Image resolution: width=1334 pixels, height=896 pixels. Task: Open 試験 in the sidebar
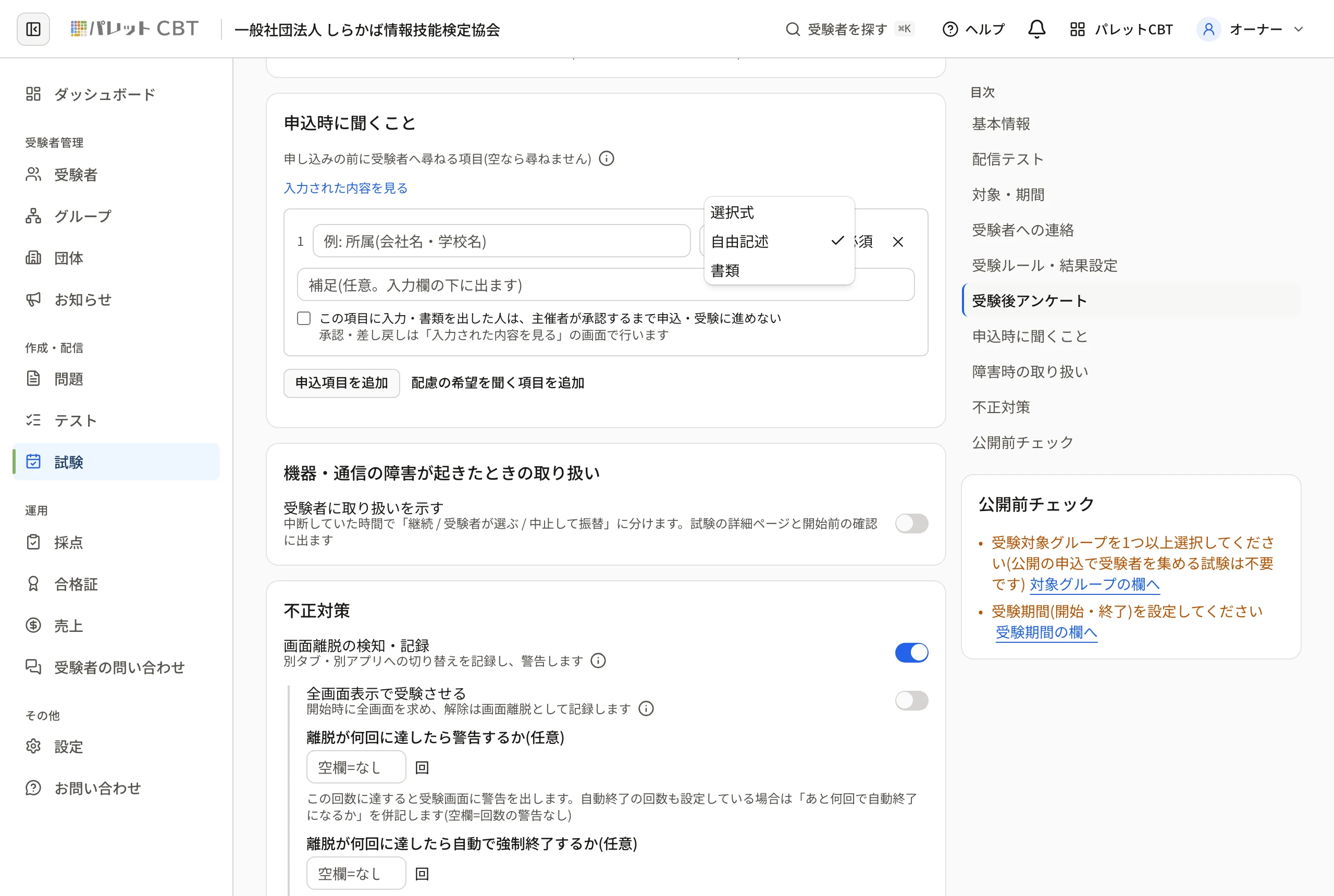click(116, 462)
